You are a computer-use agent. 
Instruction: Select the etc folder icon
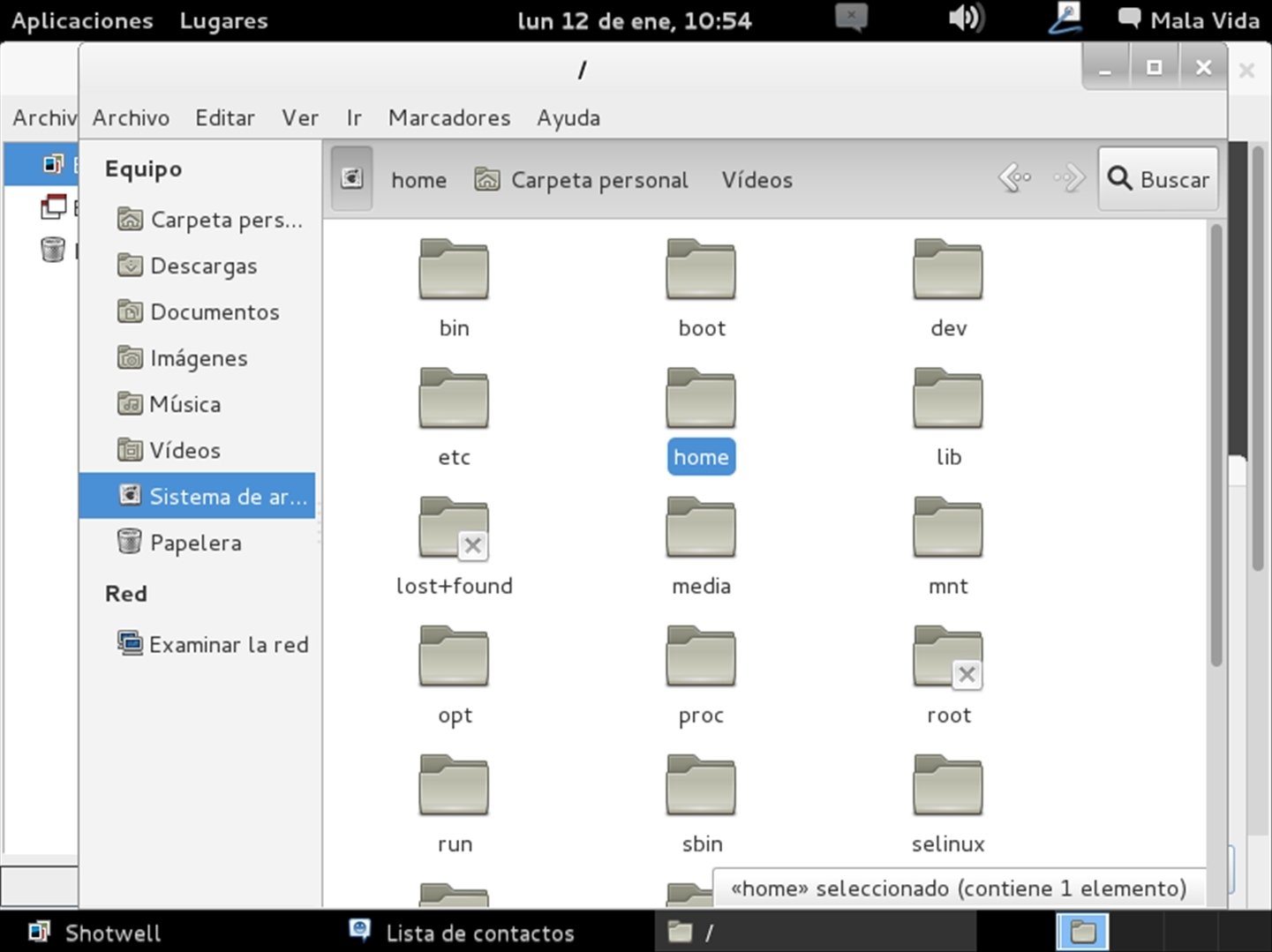[454, 399]
